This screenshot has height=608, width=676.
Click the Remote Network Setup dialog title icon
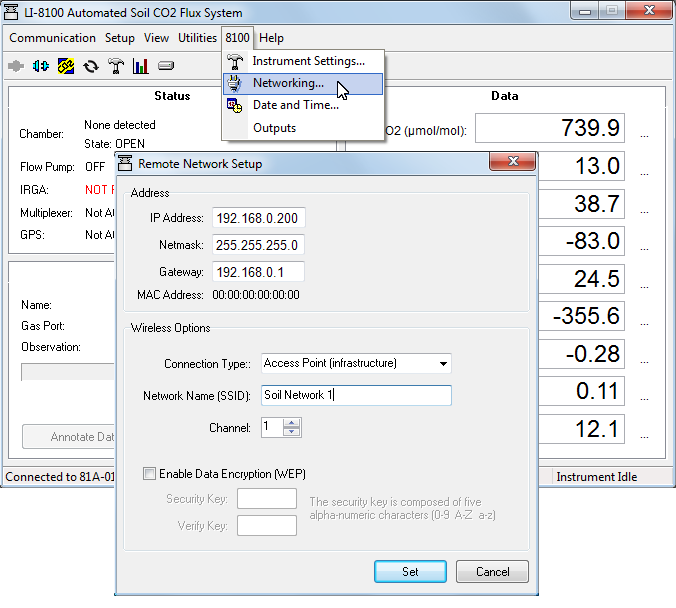[x=125, y=163]
